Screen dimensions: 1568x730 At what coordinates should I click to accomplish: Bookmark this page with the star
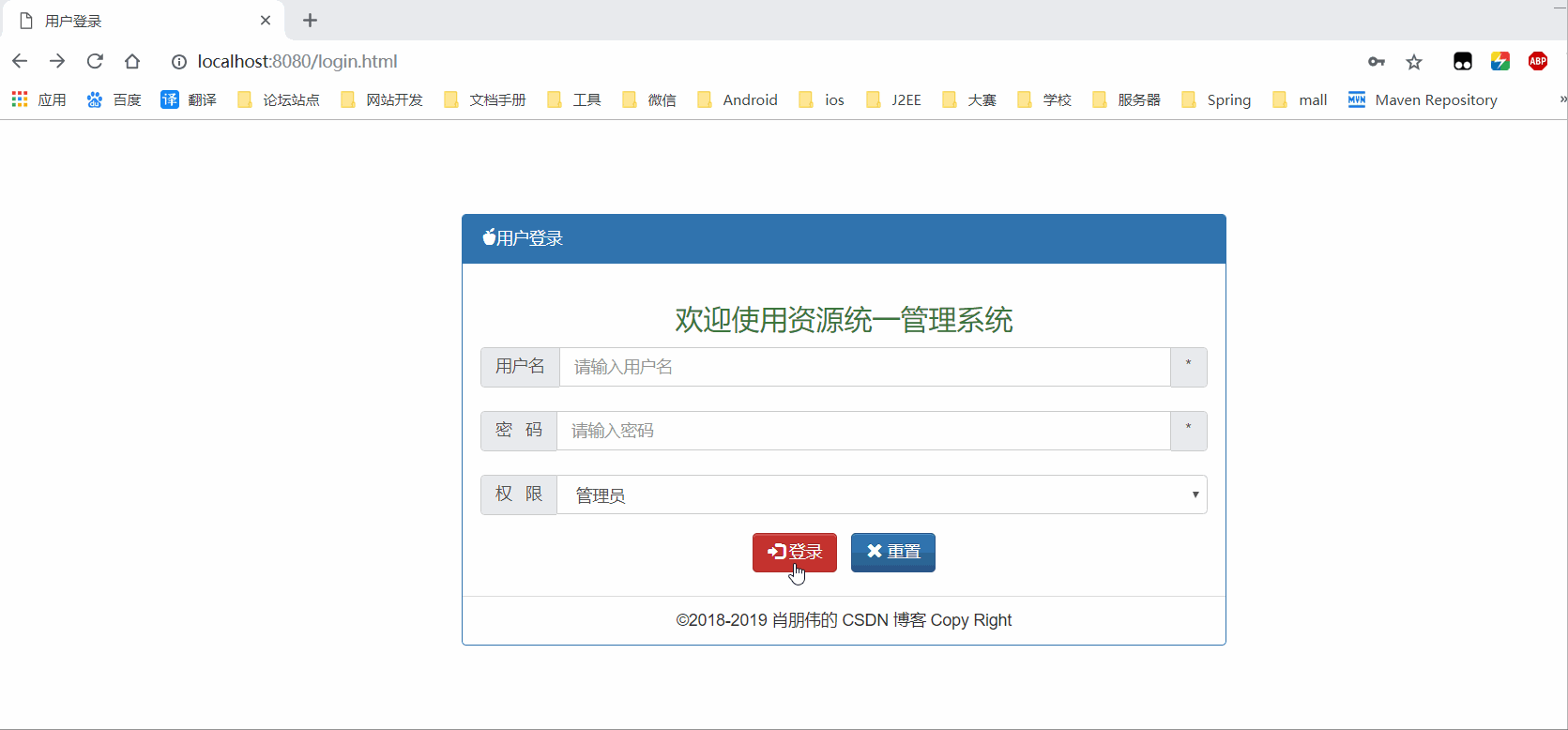[x=1414, y=62]
